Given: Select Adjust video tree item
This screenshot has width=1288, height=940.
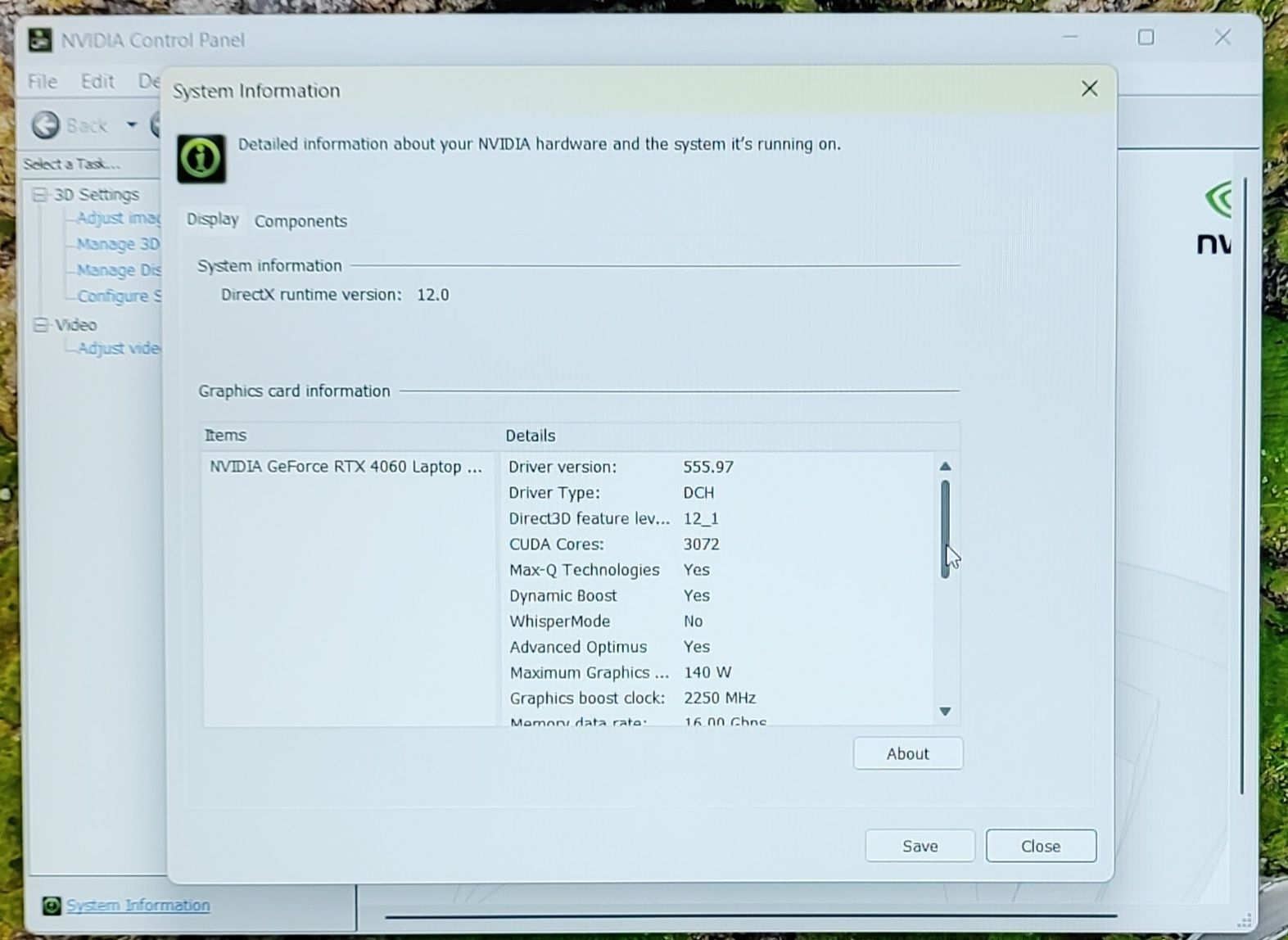Looking at the screenshot, I should (120, 348).
